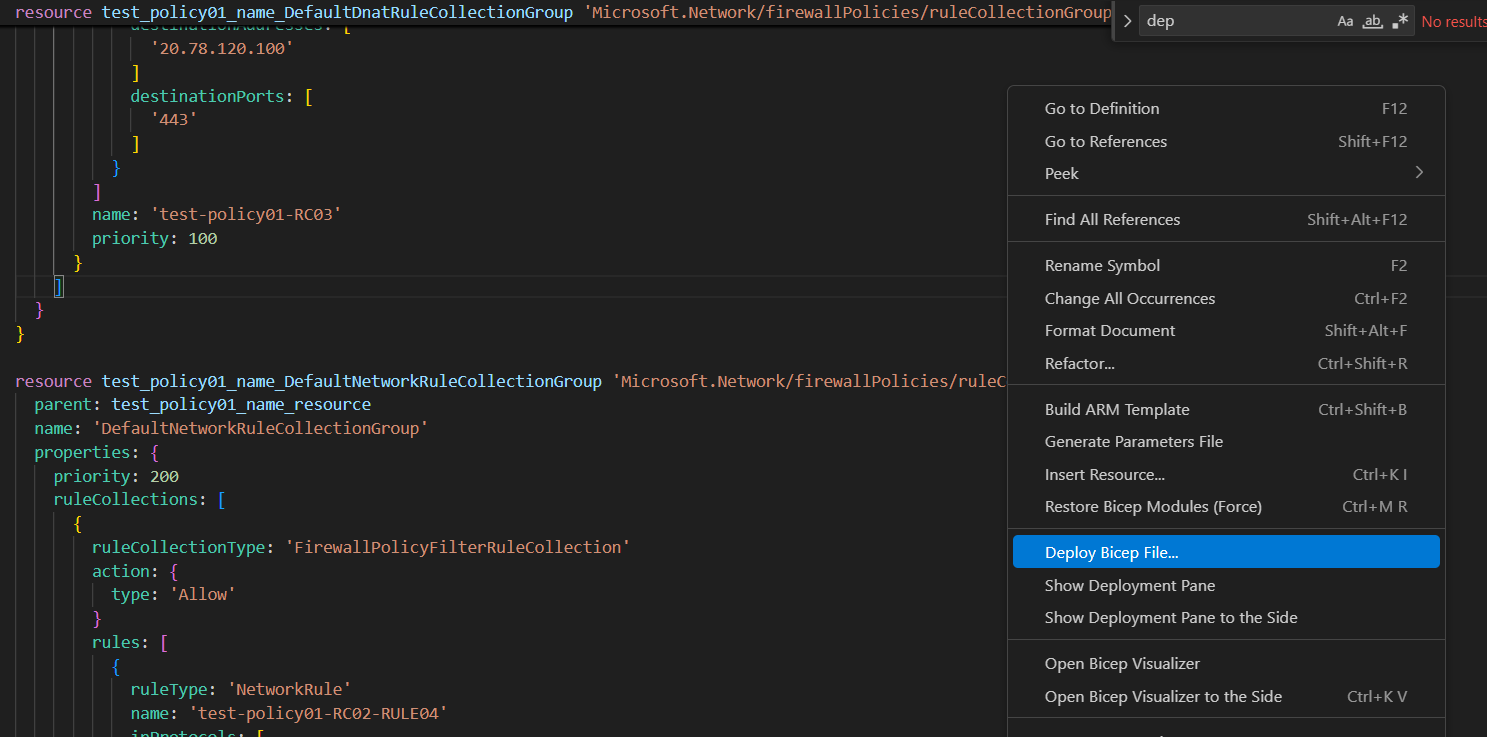Expand the Find widget to show replace field
The width and height of the screenshot is (1487, 737).
[x=1126, y=20]
